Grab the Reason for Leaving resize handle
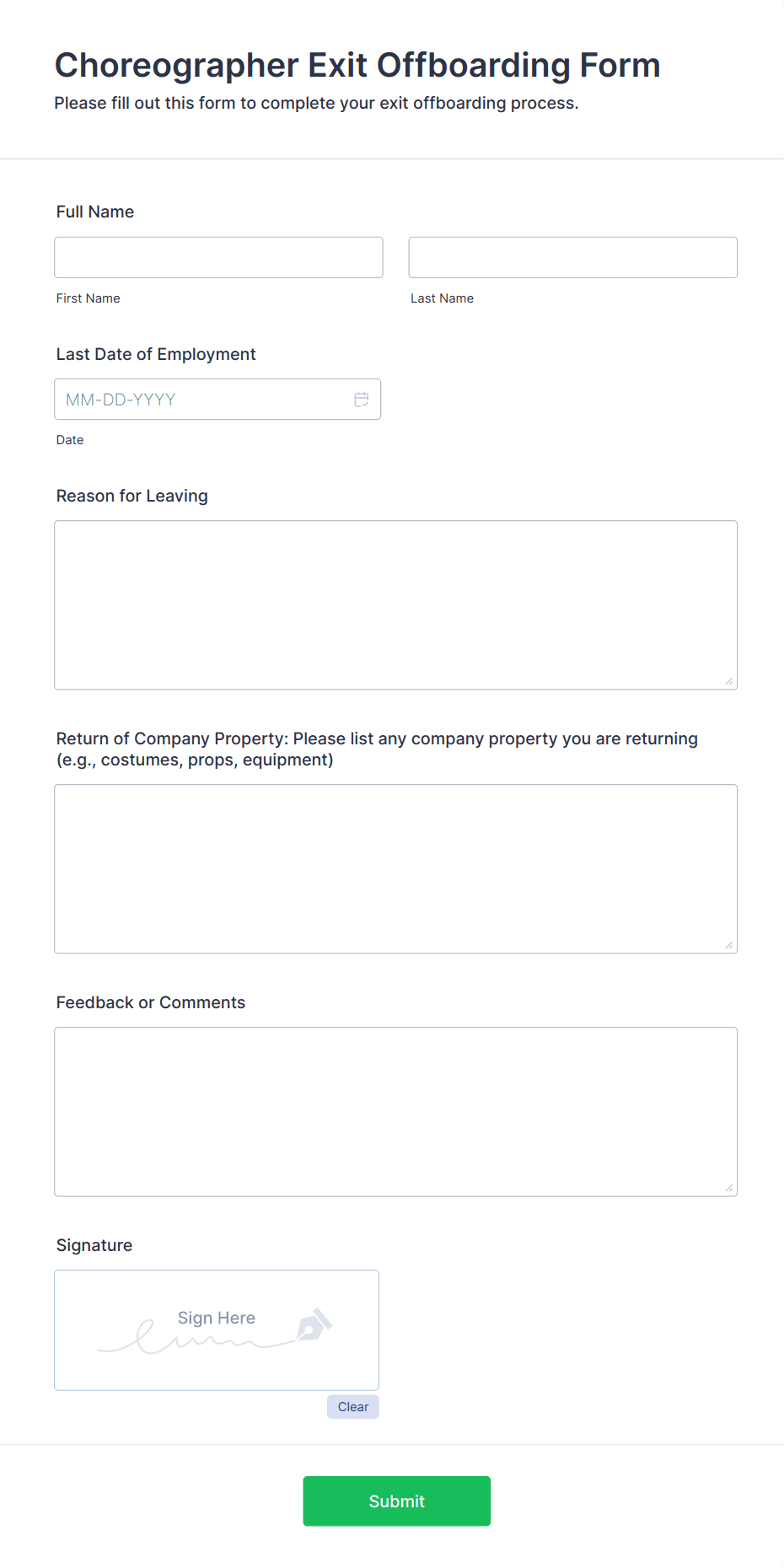Screen dimensions: 784x1568 tap(729, 681)
